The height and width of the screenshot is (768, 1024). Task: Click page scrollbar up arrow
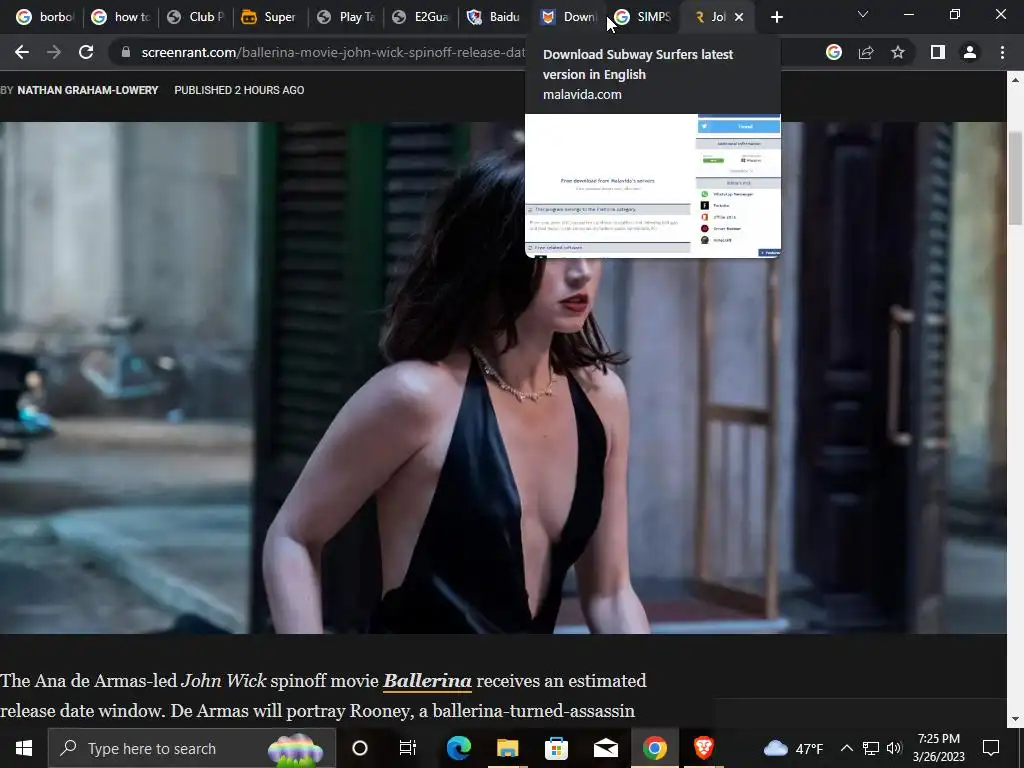coord(1015,80)
